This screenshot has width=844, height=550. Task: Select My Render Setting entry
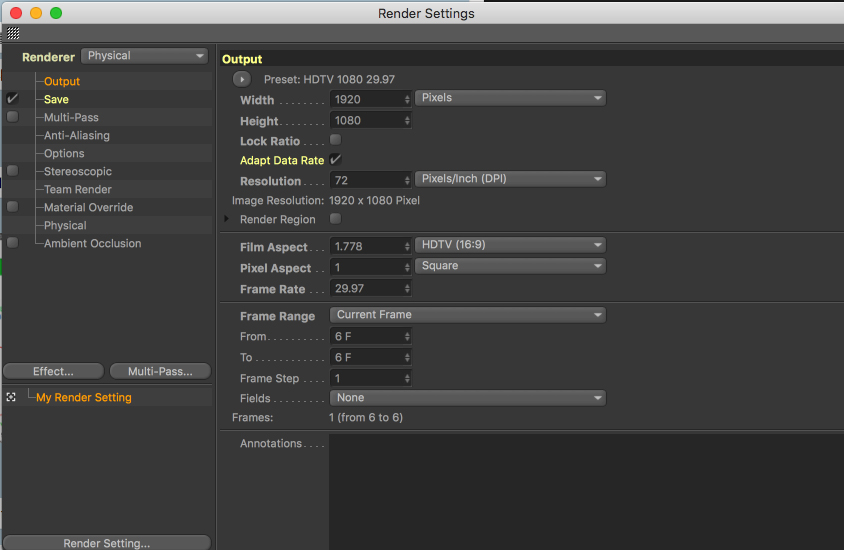83,397
